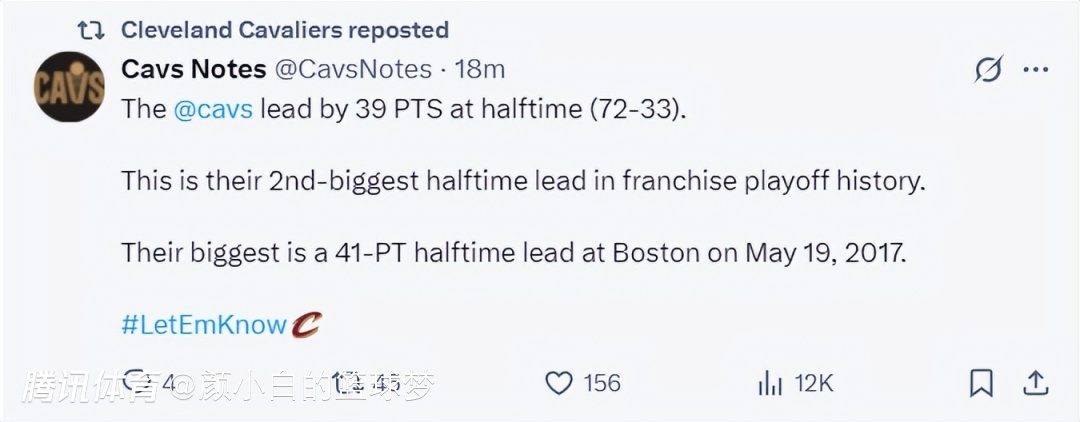1080x422 pixels.
Task: Click the small repost icon above the tweet
Action: pos(91,31)
